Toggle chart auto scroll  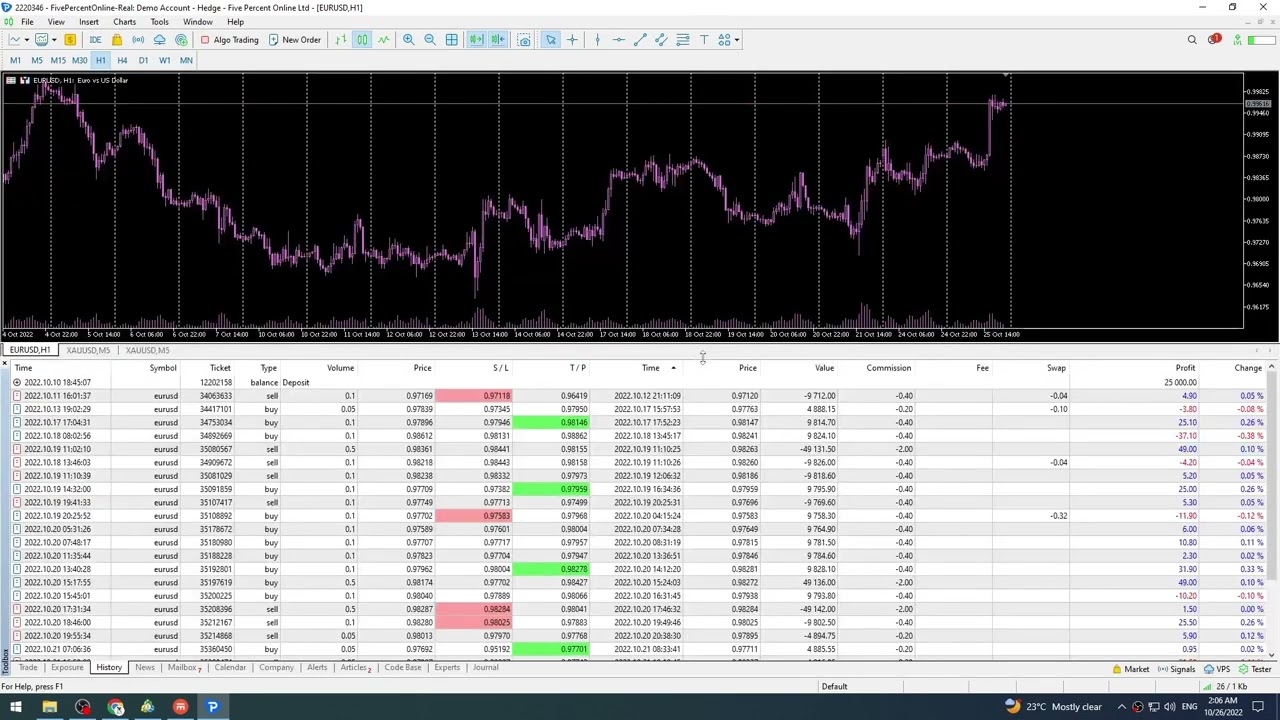[x=476, y=40]
